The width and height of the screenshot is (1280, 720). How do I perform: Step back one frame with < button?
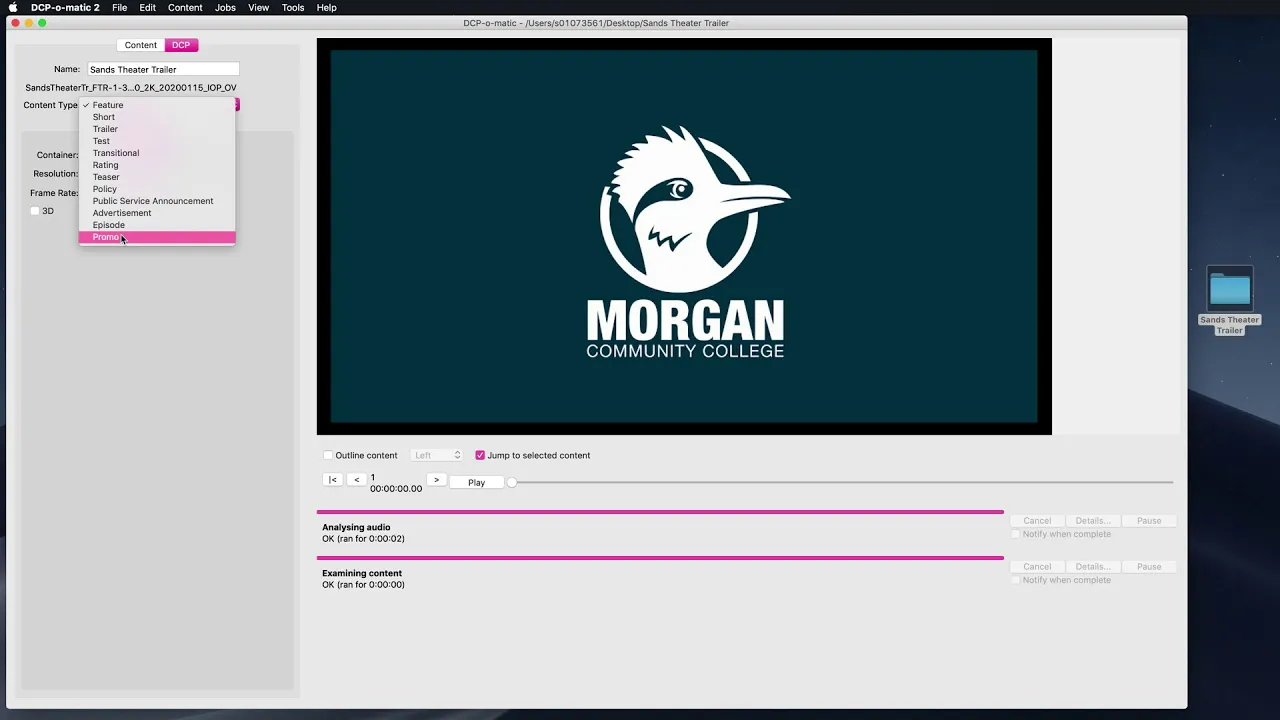pyautogui.click(x=357, y=480)
